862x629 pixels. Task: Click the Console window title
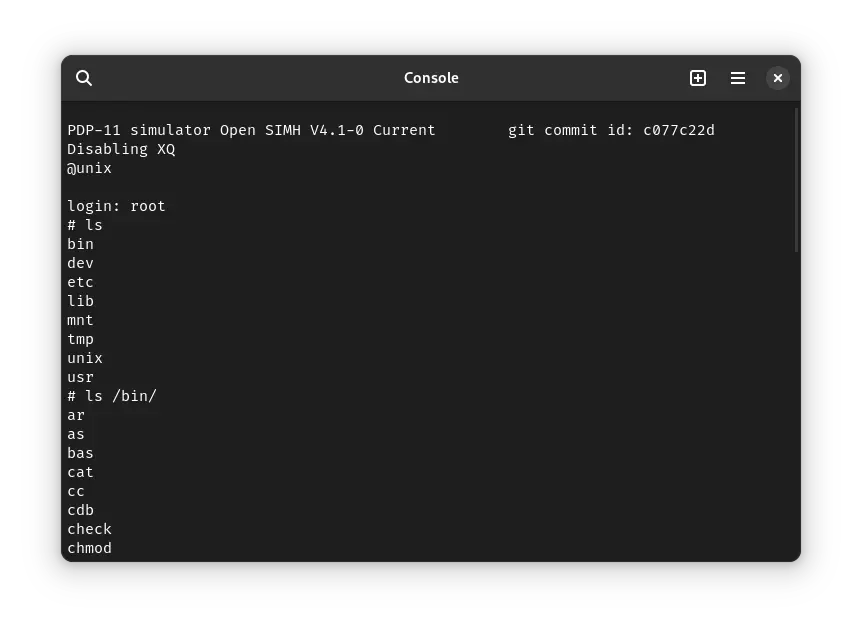[430, 78]
